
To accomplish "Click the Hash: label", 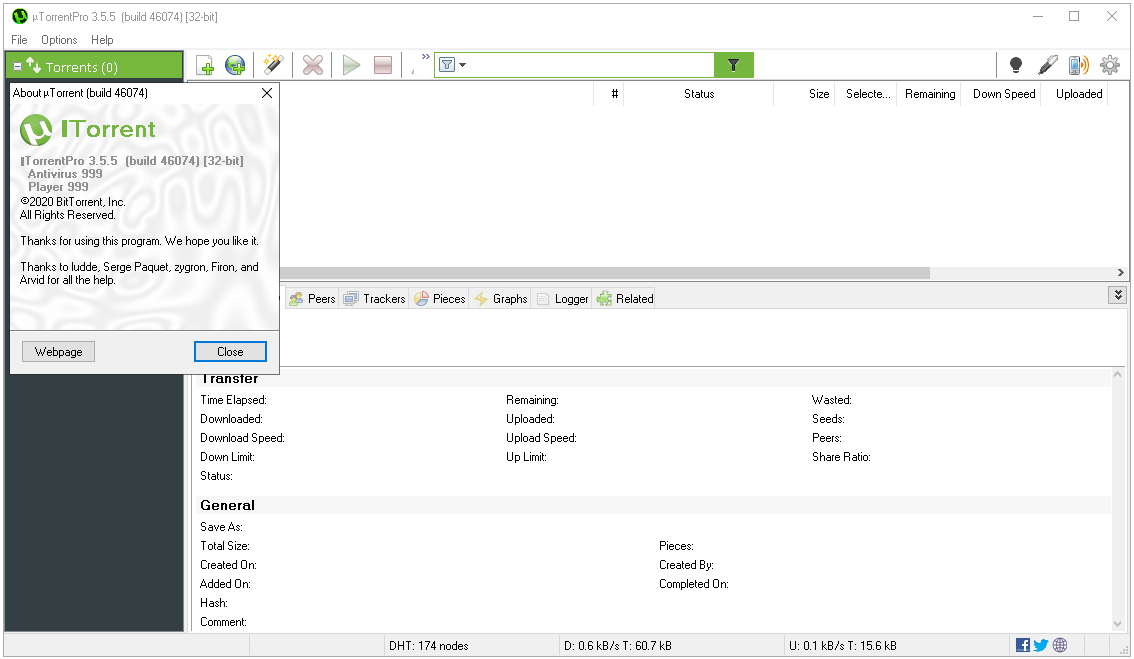I will pos(214,603).
